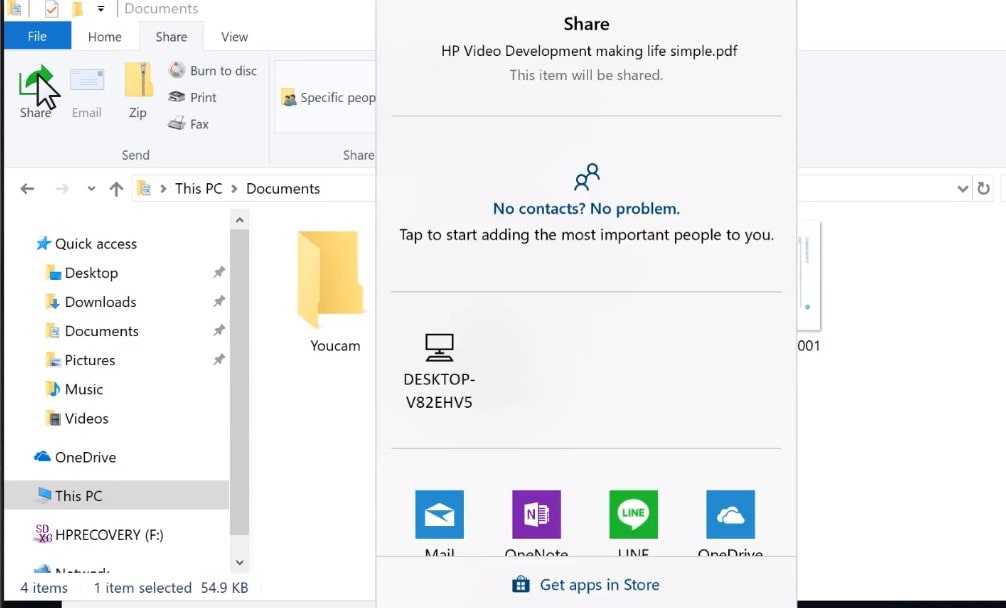Image resolution: width=1006 pixels, height=608 pixels.
Task: Switch to the Home ribbon tab
Action: (x=105, y=36)
